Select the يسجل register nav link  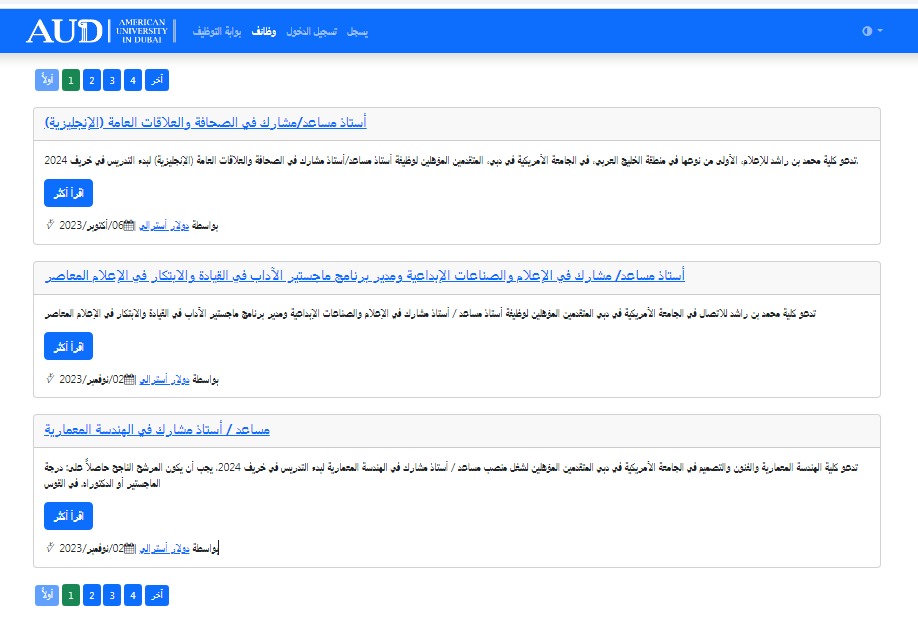pyautogui.click(x=358, y=31)
